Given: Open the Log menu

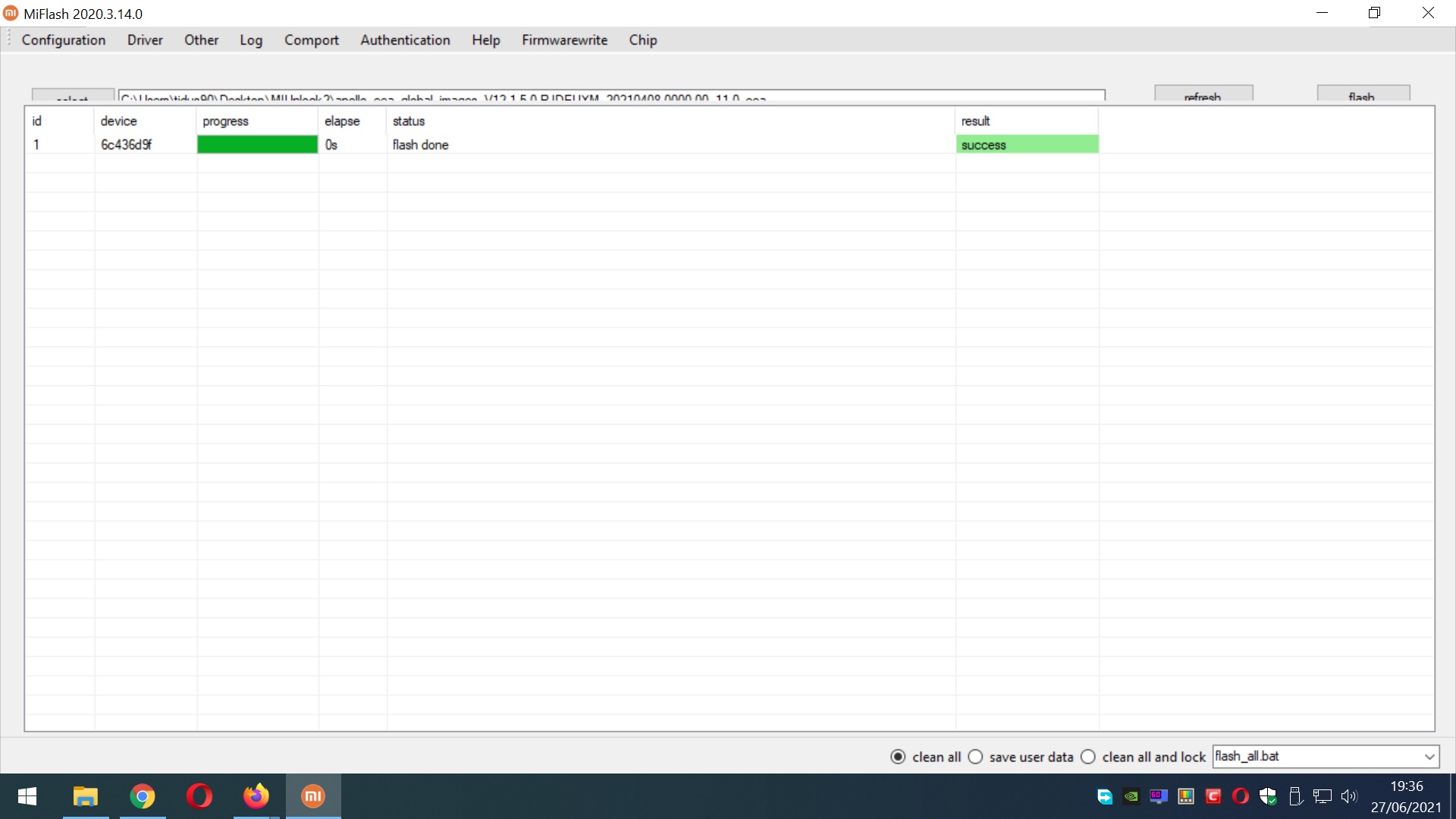Looking at the screenshot, I should 251,40.
